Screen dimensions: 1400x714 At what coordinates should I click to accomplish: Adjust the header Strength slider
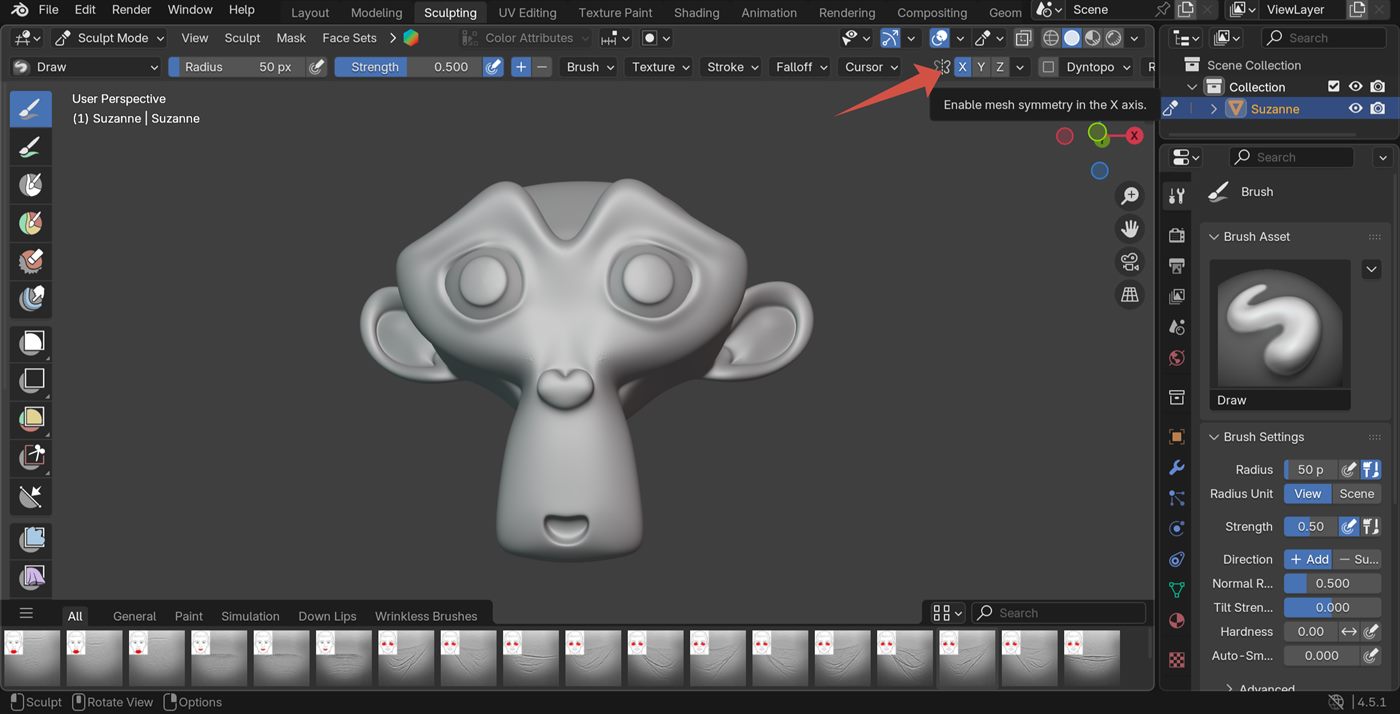[408, 67]
